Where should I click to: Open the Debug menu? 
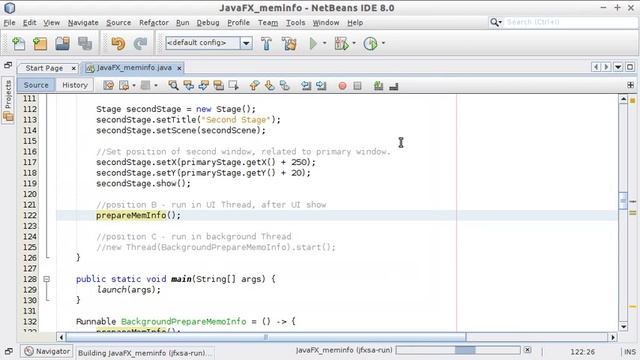click(208, 23)
